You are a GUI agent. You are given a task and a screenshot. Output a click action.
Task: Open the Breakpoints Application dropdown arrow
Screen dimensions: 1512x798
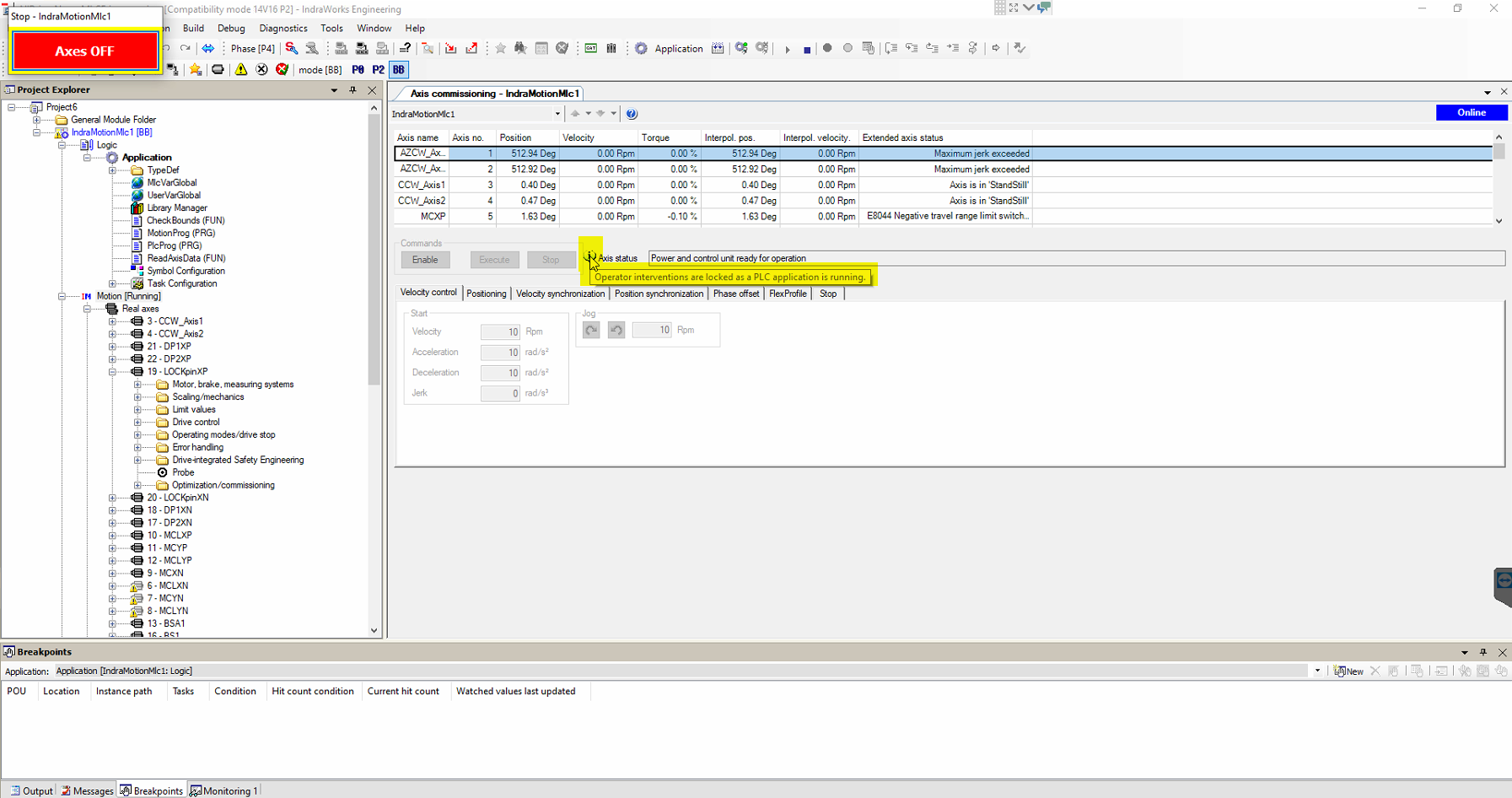click(x=1317, y=671)
